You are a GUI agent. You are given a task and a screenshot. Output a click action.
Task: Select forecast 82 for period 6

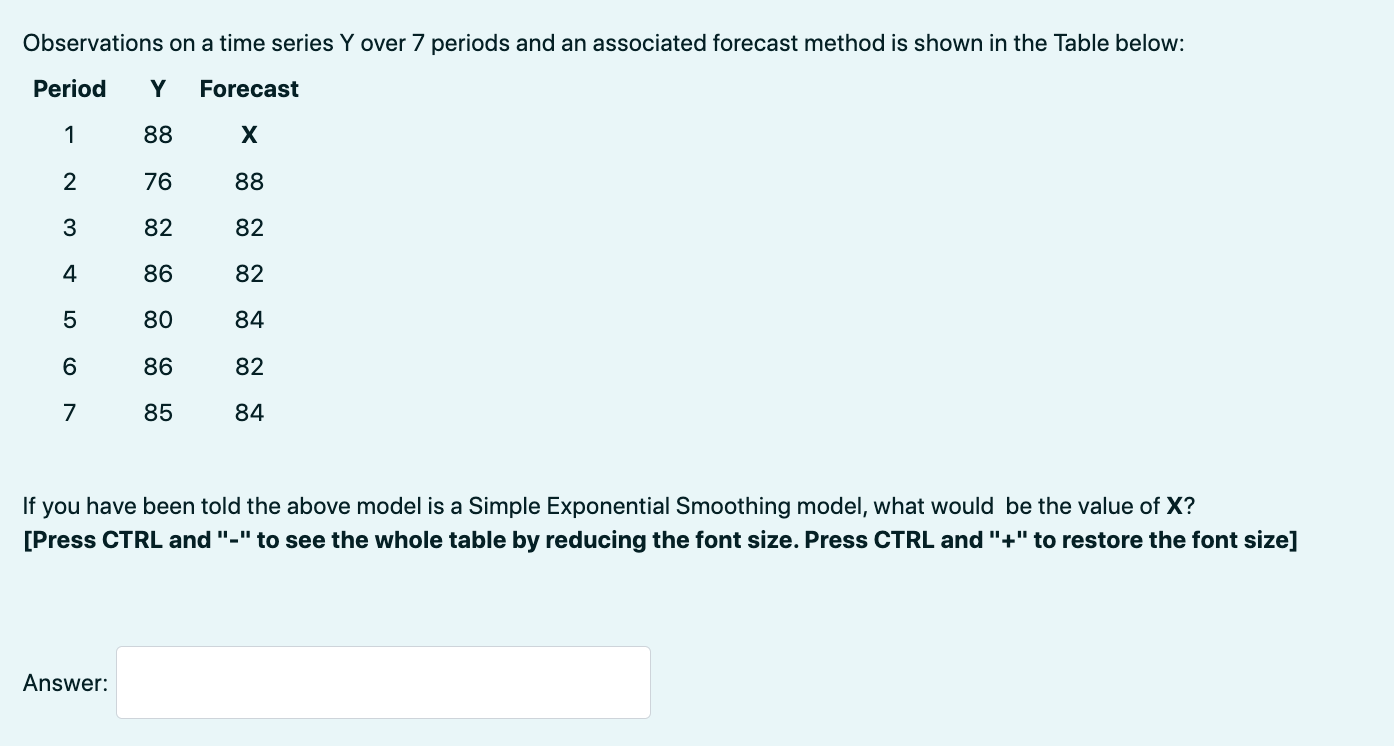[249, 366]
